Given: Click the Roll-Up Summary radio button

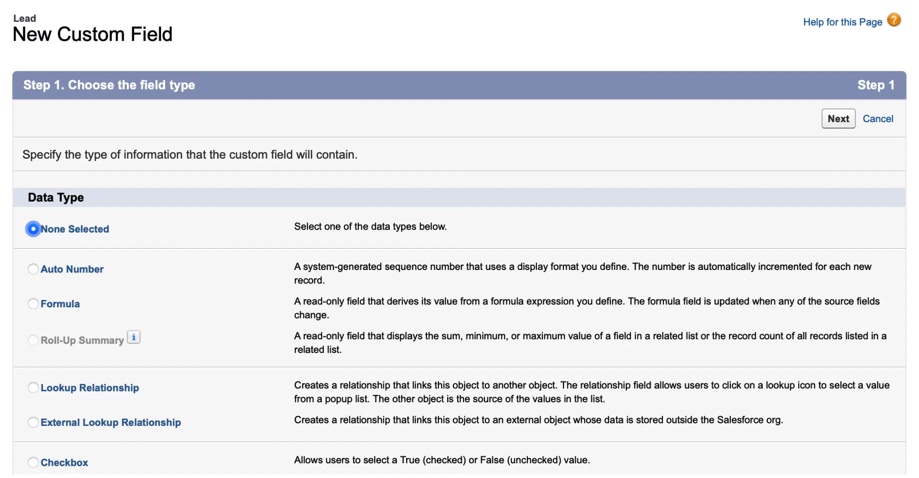Looking at the screenshot, I should tap(33, 340).
